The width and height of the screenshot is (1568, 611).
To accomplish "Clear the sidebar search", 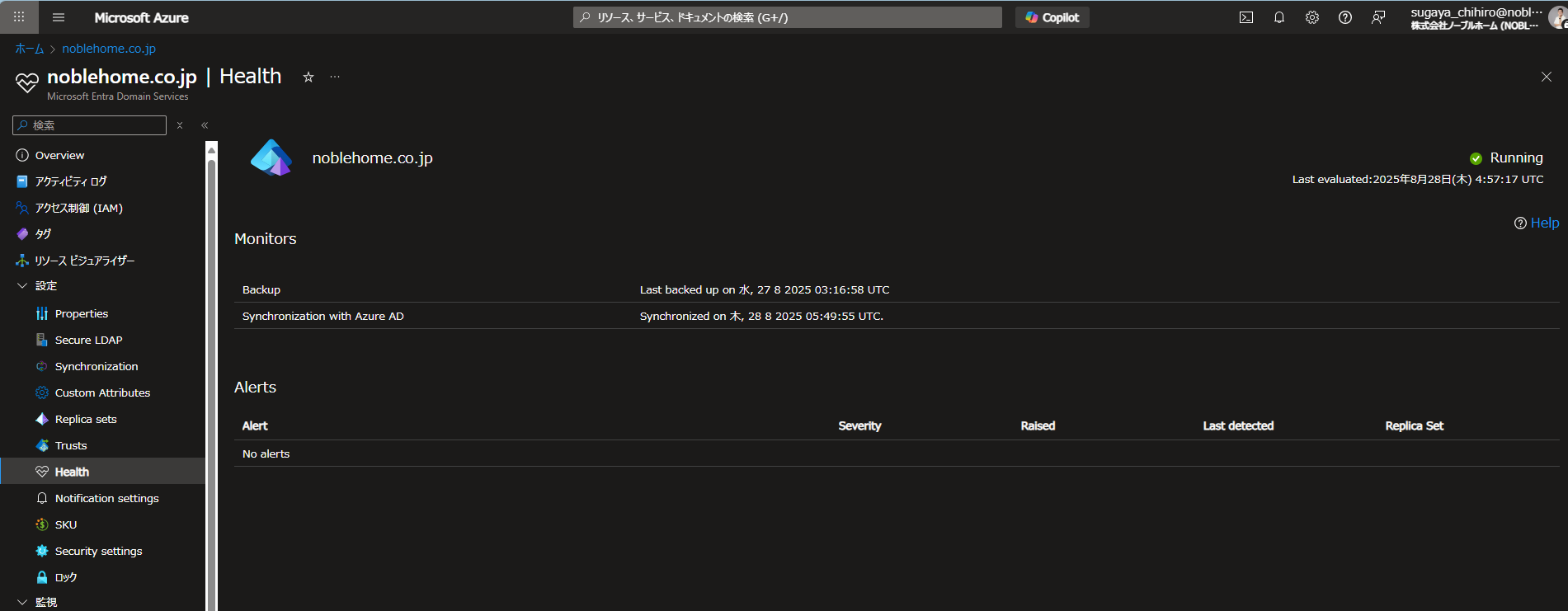I will pyautogui.click(x=180, y=125).
